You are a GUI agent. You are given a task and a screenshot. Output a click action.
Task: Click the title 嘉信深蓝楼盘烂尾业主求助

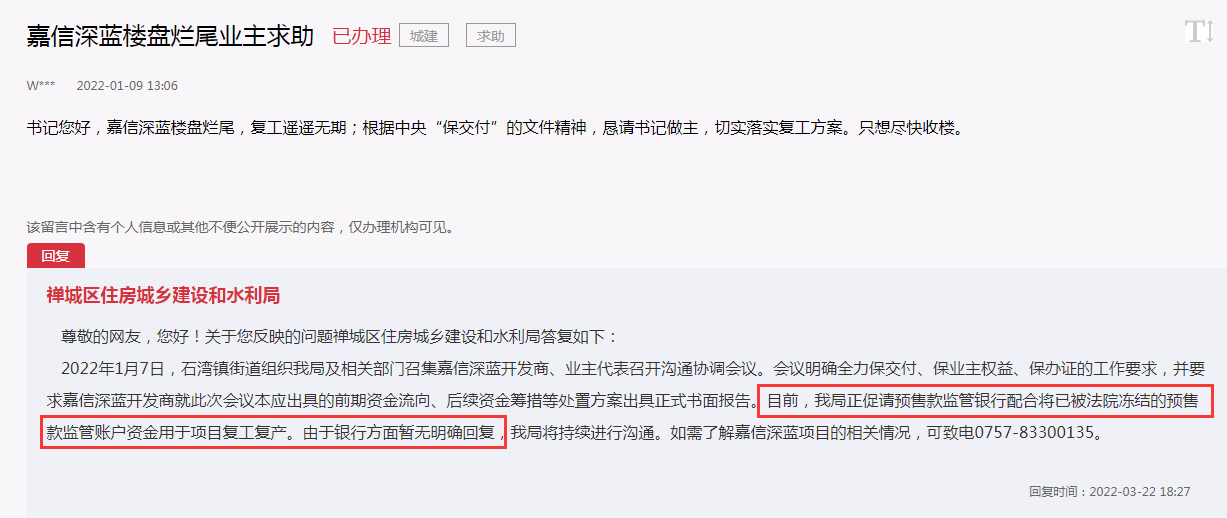[170, 37]
